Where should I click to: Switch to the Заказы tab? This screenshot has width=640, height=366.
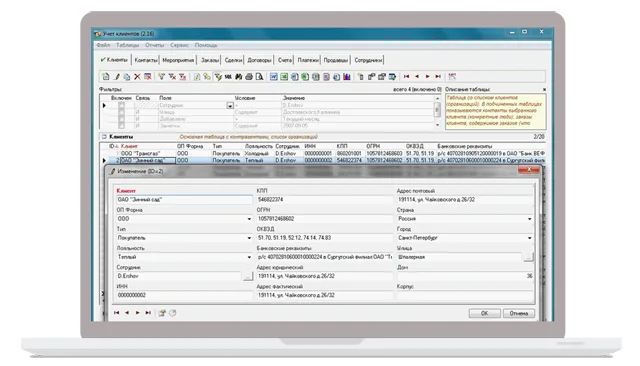point(210,60)
